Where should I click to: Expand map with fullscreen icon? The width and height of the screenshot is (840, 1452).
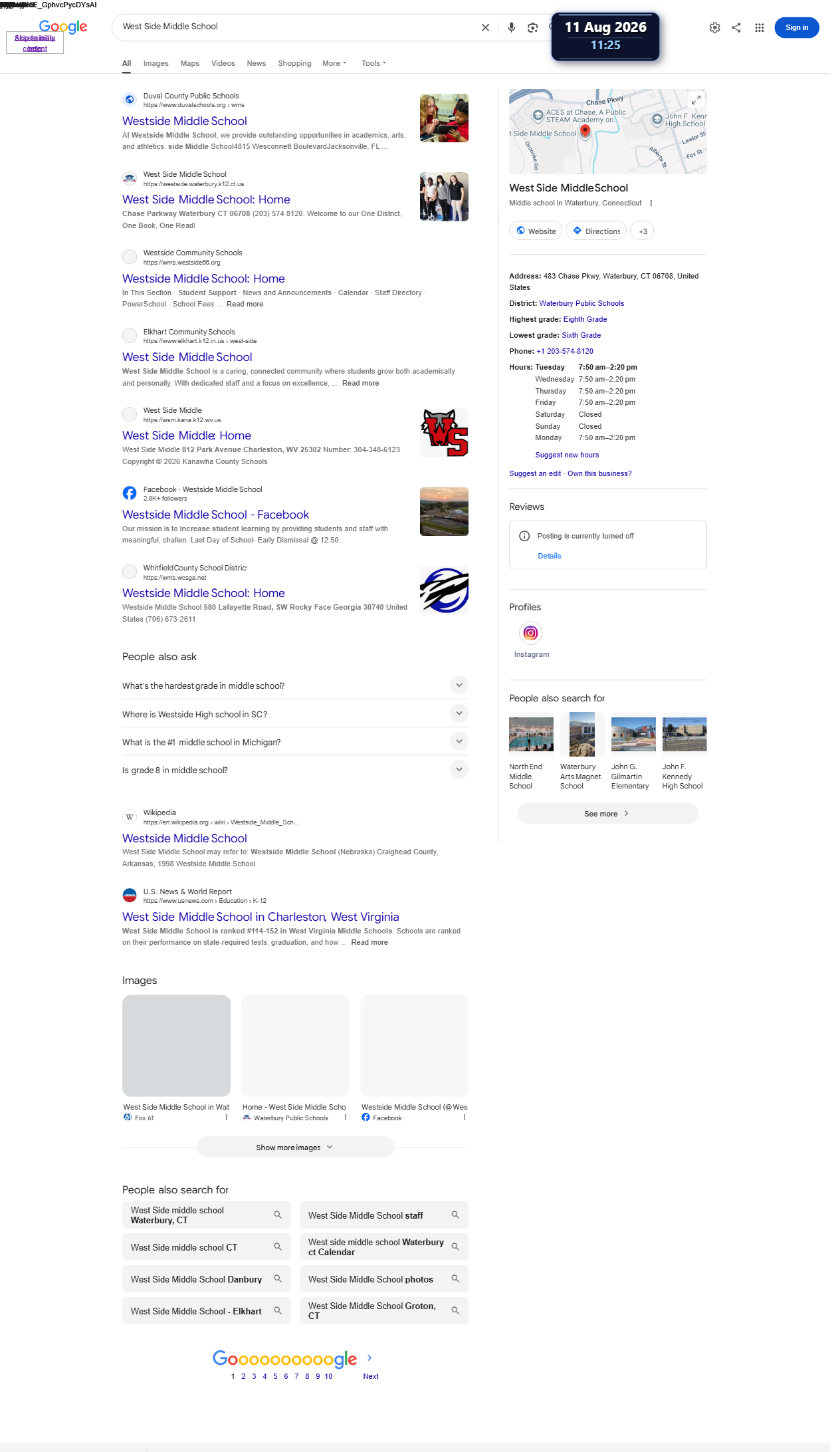[x=696, y=100]
